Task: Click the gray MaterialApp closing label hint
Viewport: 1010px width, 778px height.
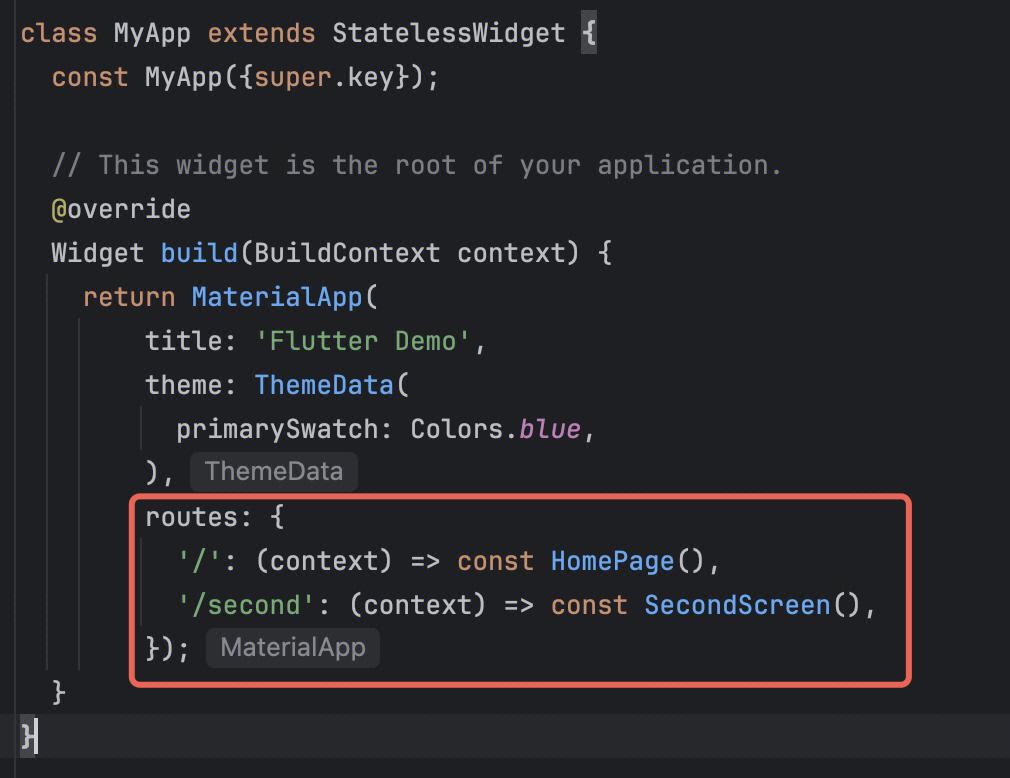Action: click(293, 648)
